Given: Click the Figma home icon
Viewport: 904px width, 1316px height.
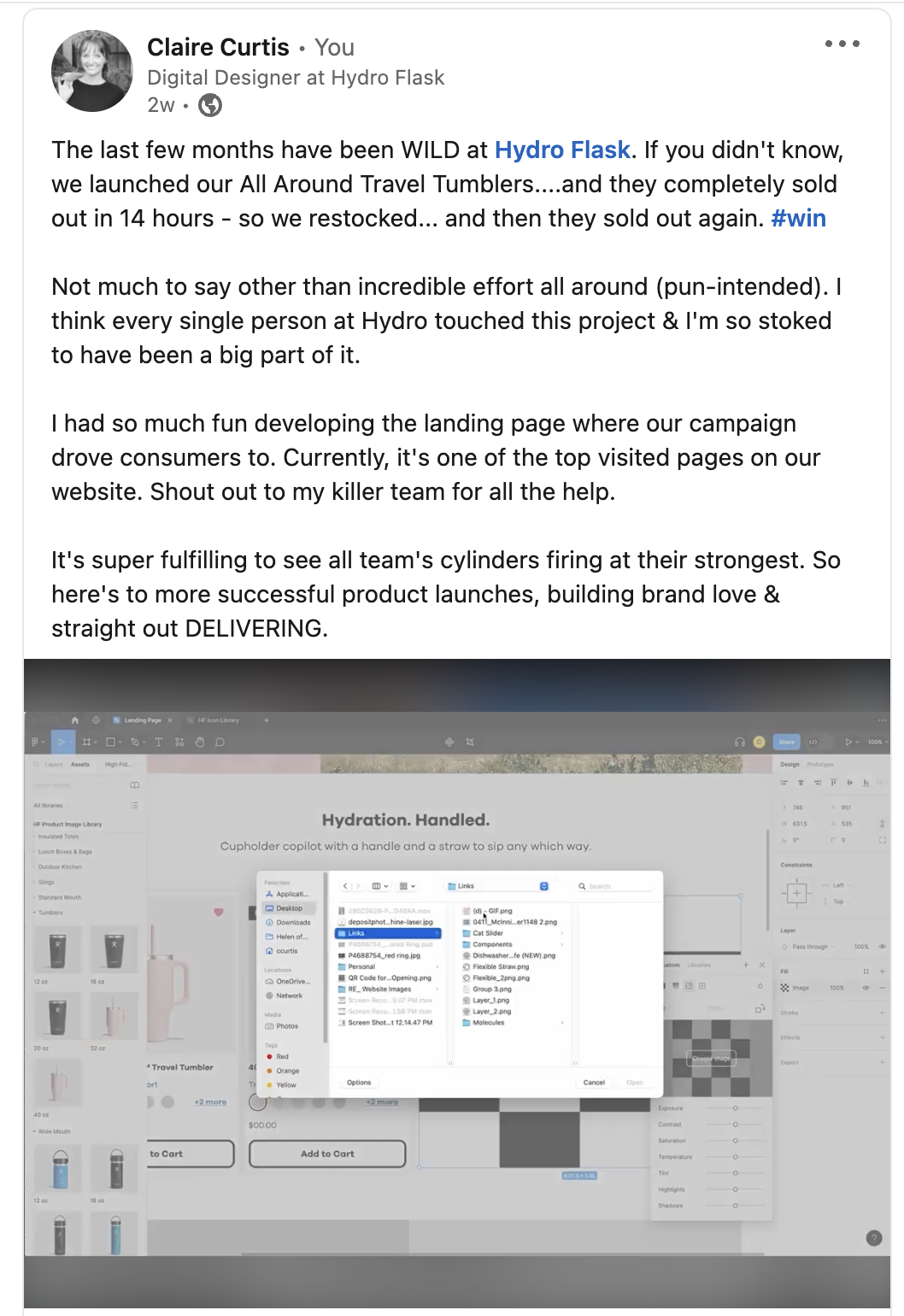Looking at the screenshot, I should (75, 720).
